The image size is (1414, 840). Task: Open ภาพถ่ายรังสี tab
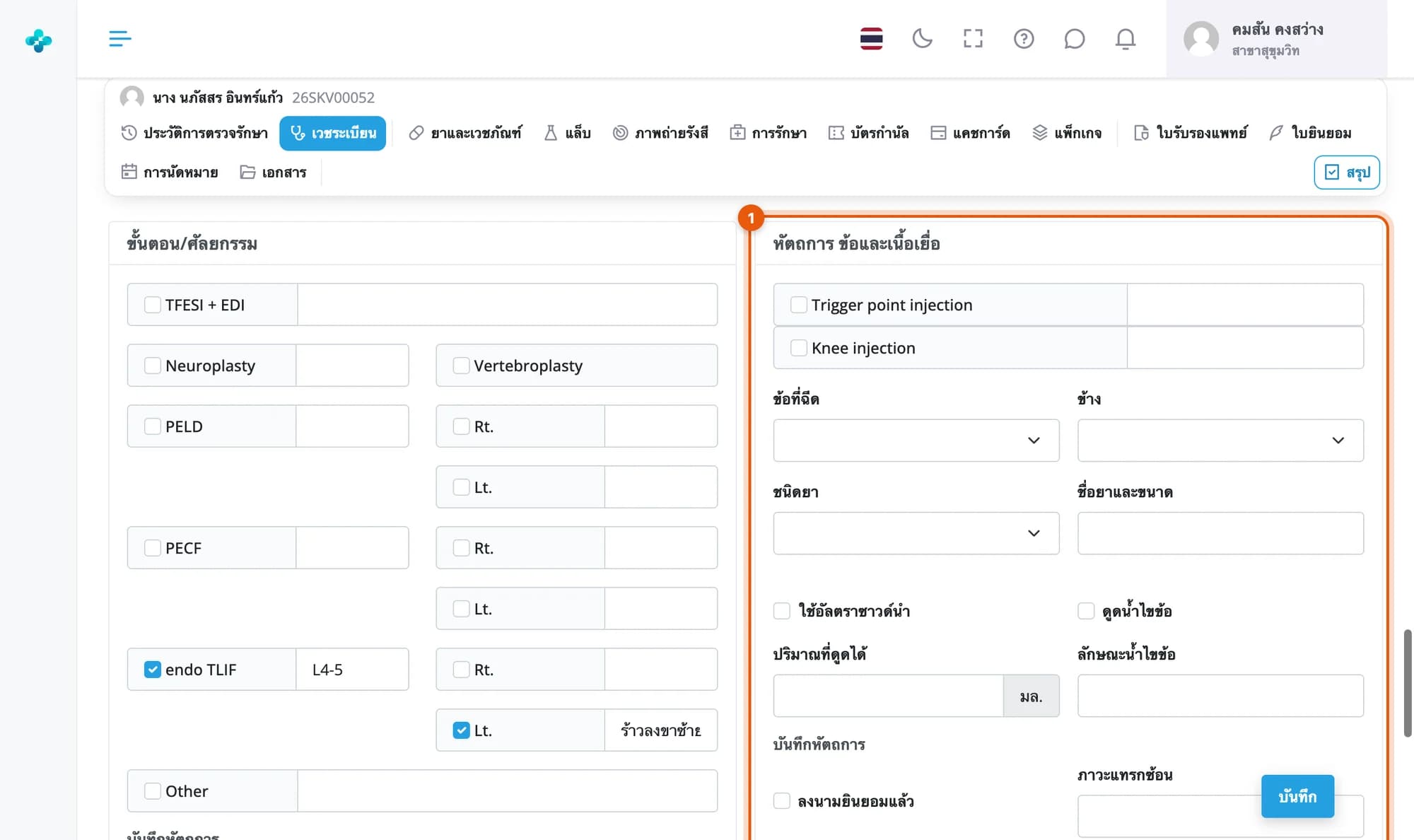[x=660, y=133]
